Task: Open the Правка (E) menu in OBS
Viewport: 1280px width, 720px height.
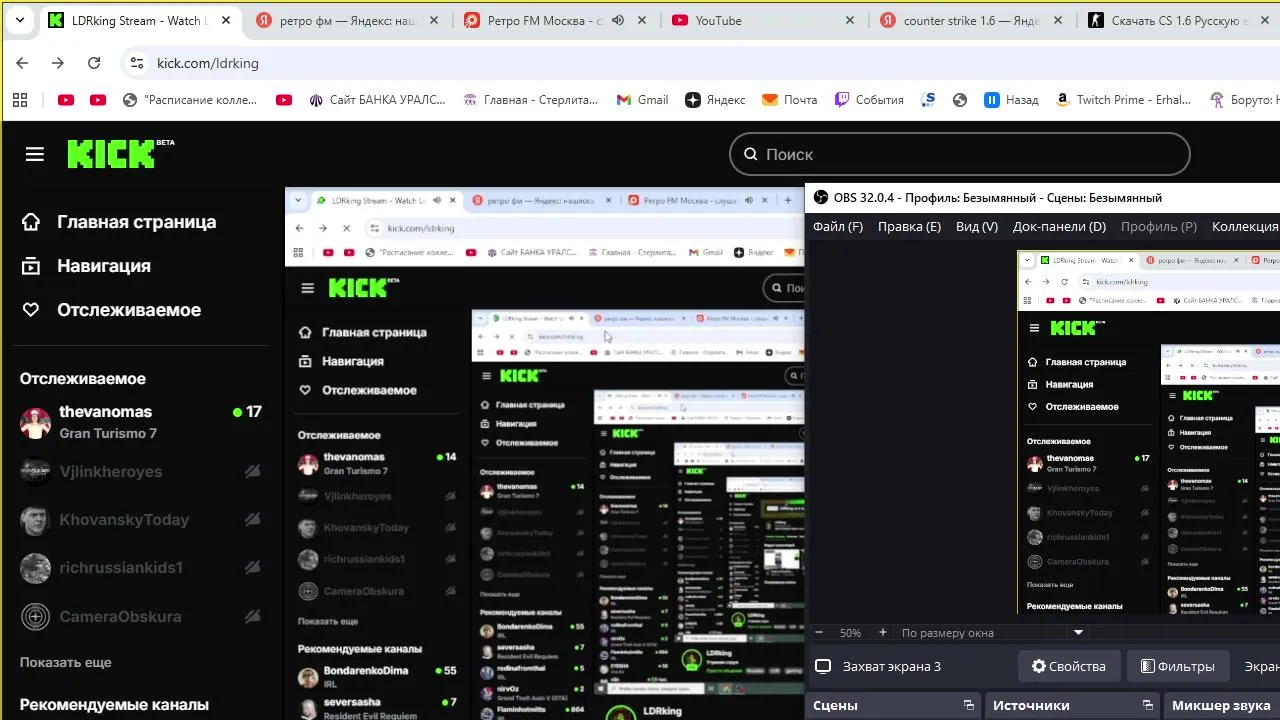Action: tap(909, 227)
